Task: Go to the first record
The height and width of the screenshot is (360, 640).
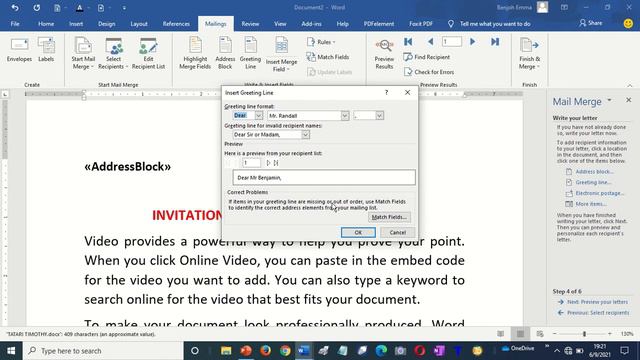Action: pyautogui.click(x=408, y=42)
